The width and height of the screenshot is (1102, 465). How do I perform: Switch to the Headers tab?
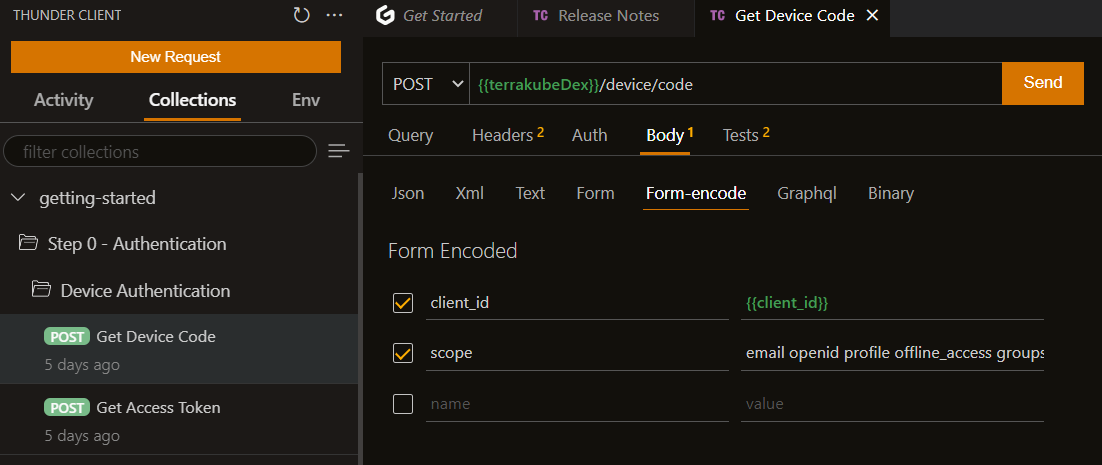click(x=502, y=135)
